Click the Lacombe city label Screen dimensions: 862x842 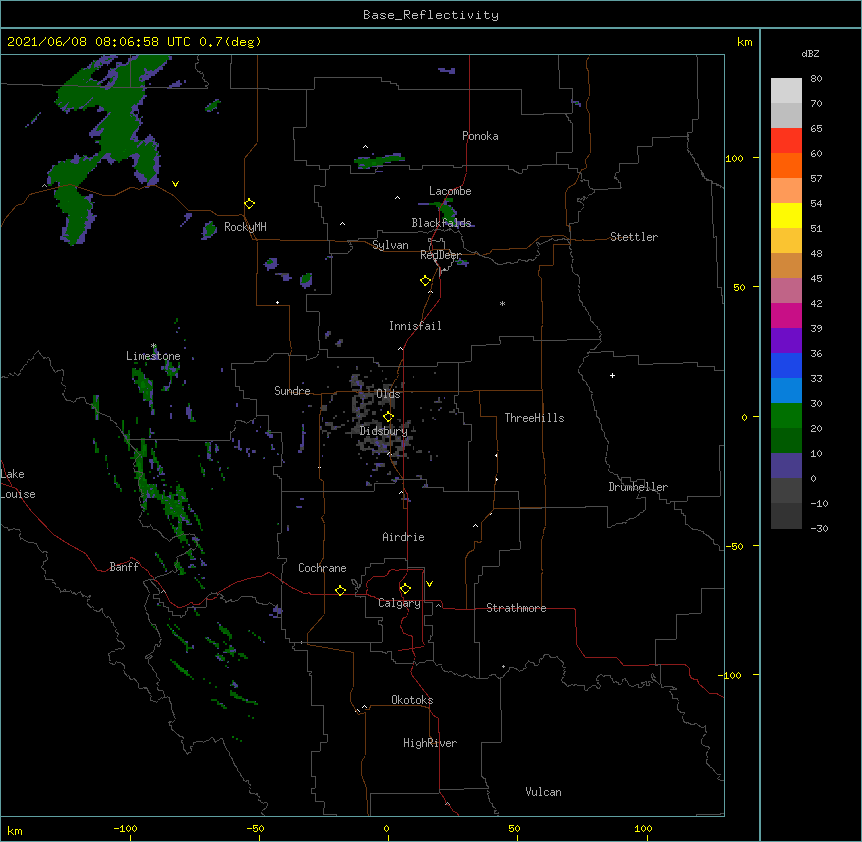click(x=450, y=191)
